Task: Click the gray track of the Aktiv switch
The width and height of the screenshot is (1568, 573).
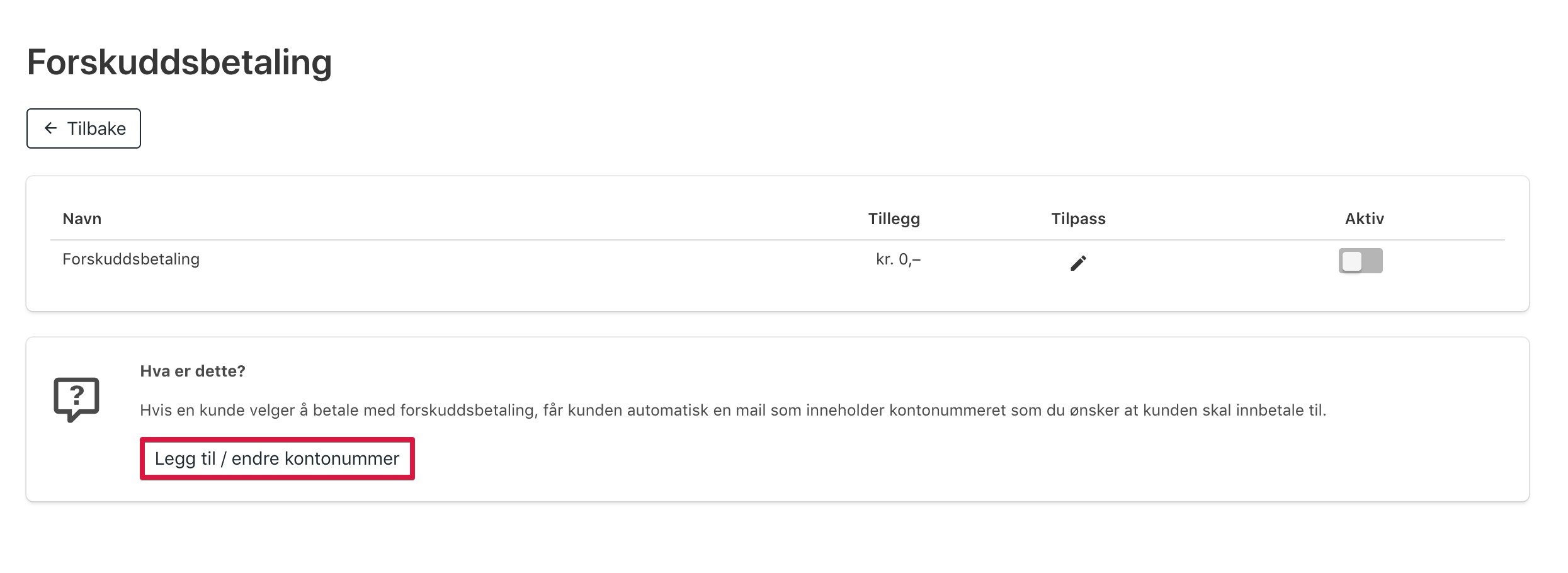Action: point(1373,261)
